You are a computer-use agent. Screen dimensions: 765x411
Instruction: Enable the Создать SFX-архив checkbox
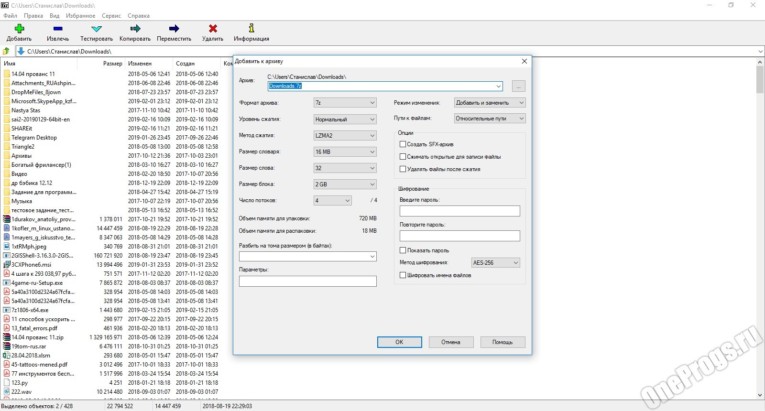[403, 144]
